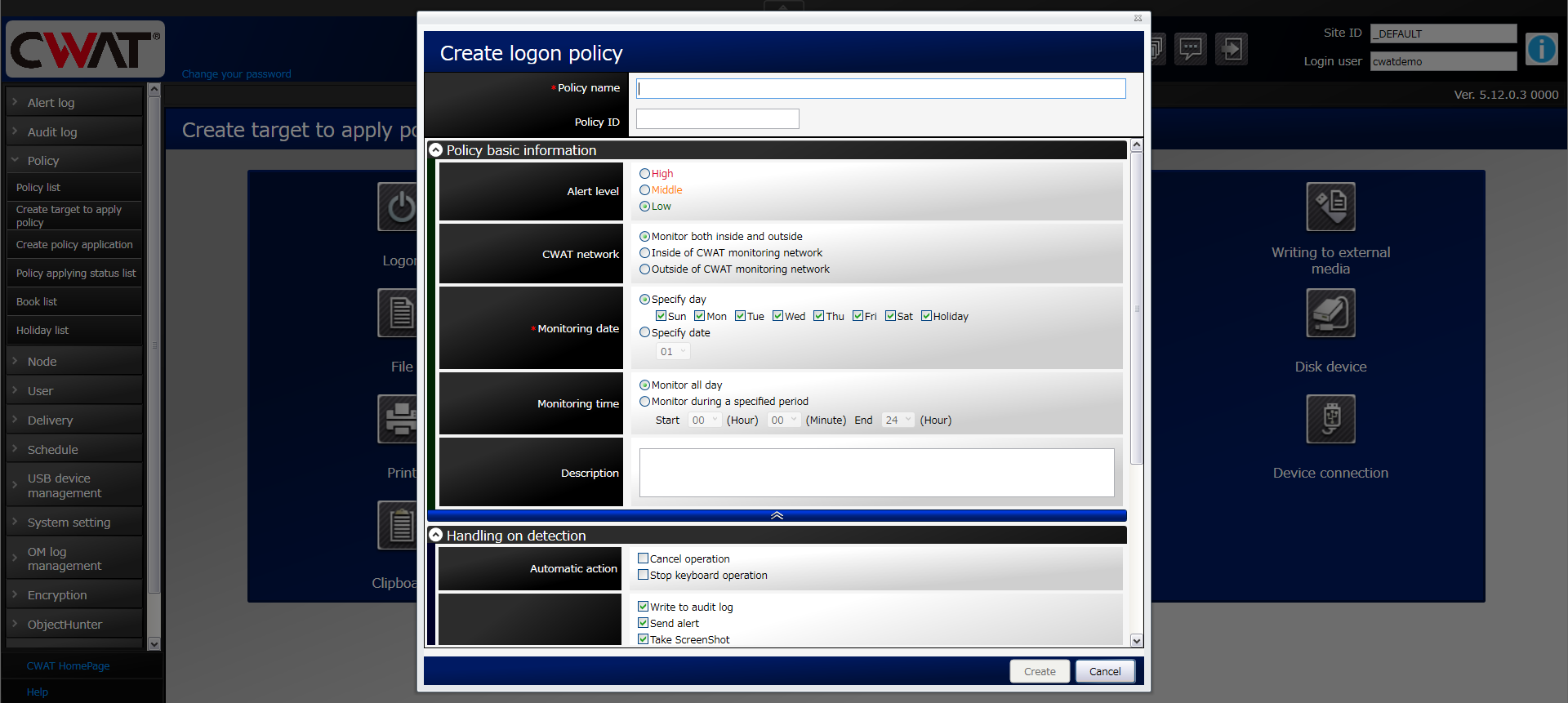Open the Start minute dropdown
This screenshot has height=703, width=1568.
coord(784,420)
